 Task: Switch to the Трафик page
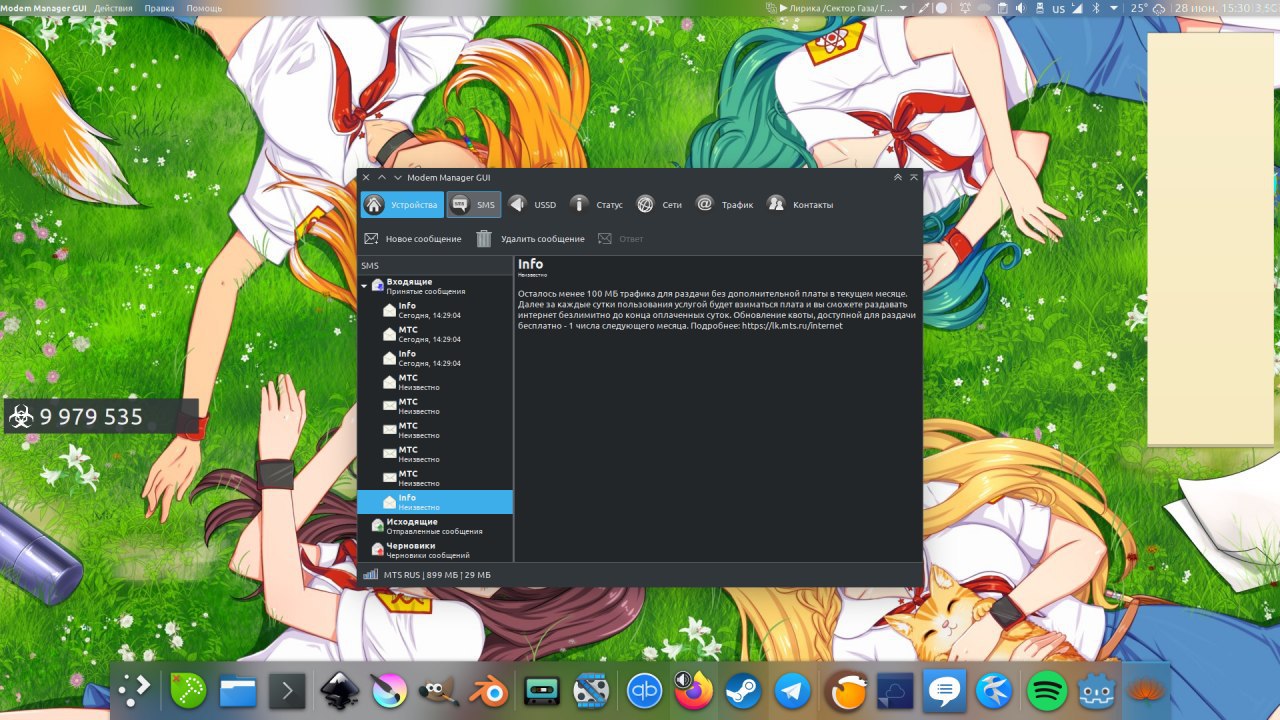click(x=724, y=205)
